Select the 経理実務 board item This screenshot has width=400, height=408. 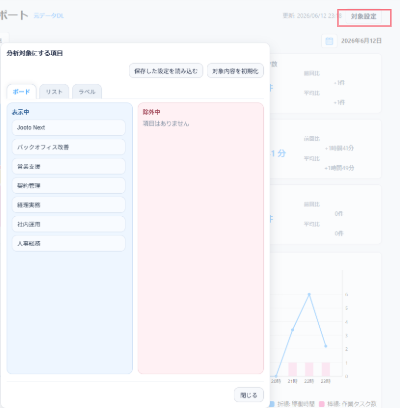tap(69, 205)
